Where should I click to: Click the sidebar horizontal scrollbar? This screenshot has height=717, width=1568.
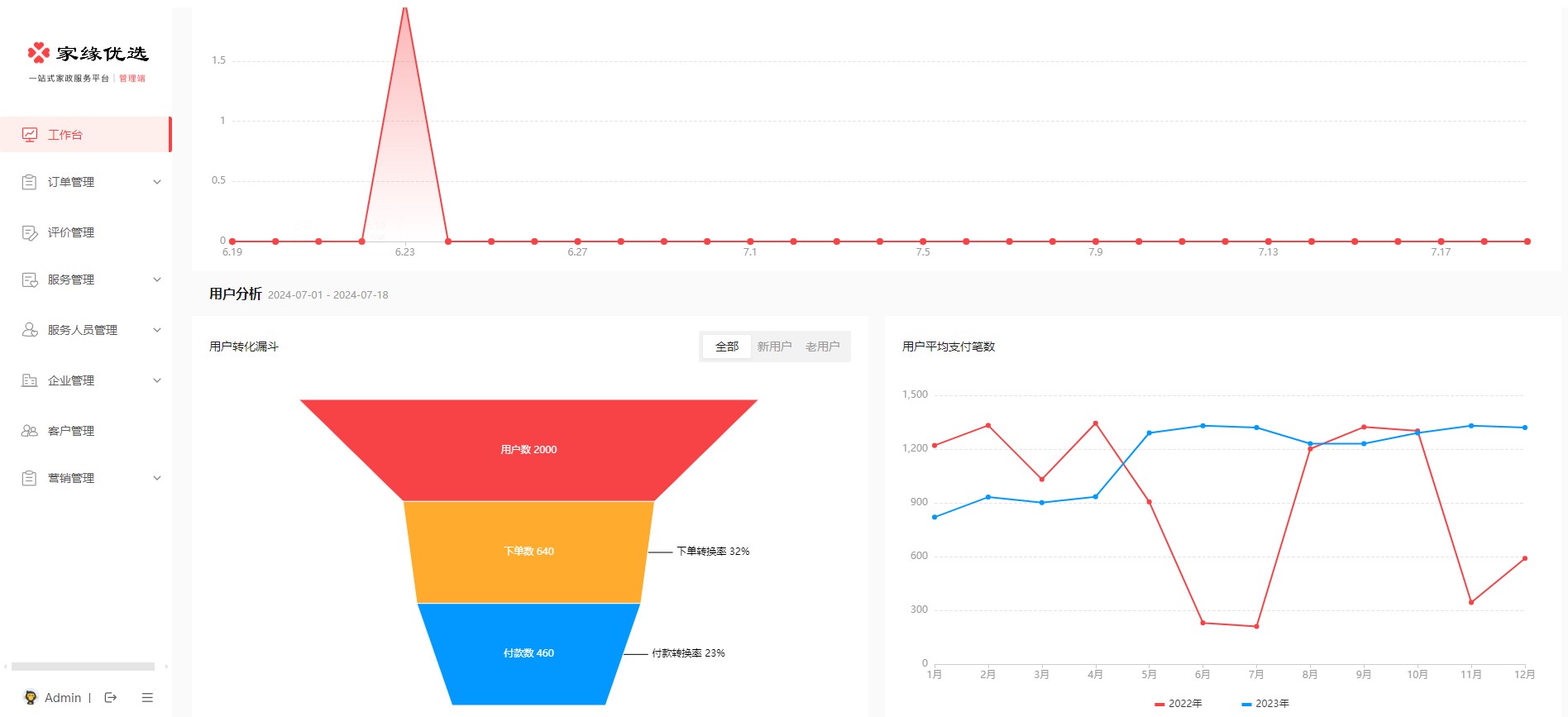[x=83, y=667]
